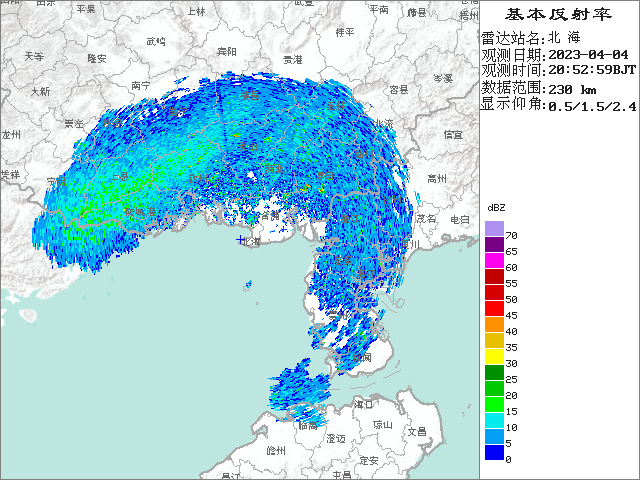The height and width of the screenshot is (480, 640).
Task: Click the 茂名 map label
Action: [x=426, y=218]
